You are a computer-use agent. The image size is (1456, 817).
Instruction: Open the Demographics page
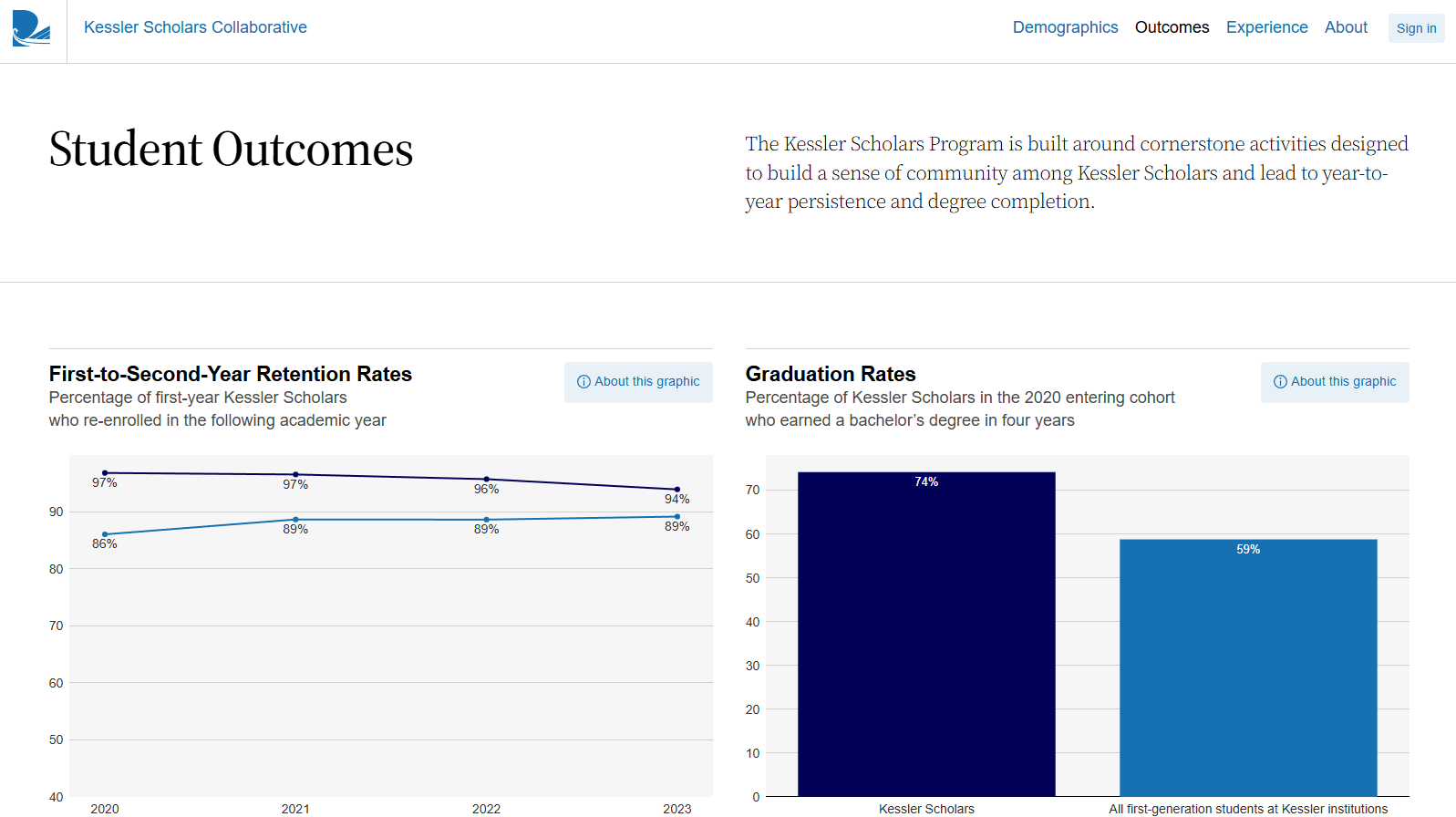(x=1065, y=27)
